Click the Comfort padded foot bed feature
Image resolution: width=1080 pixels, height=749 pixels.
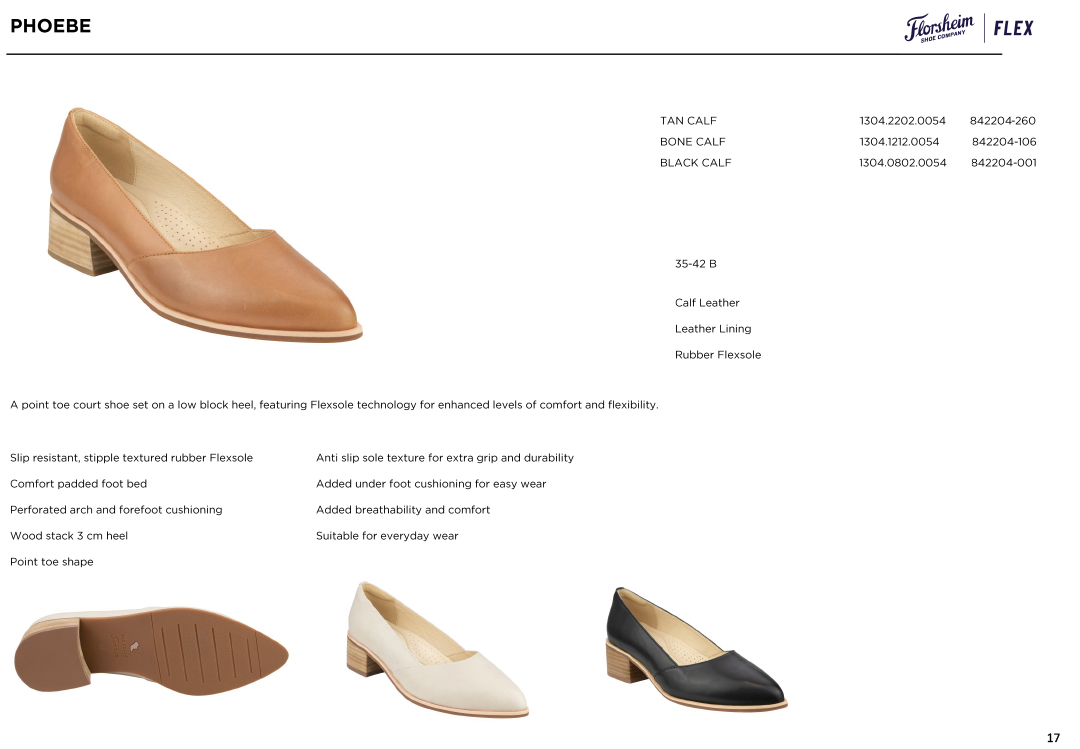(x=78, y=484)
